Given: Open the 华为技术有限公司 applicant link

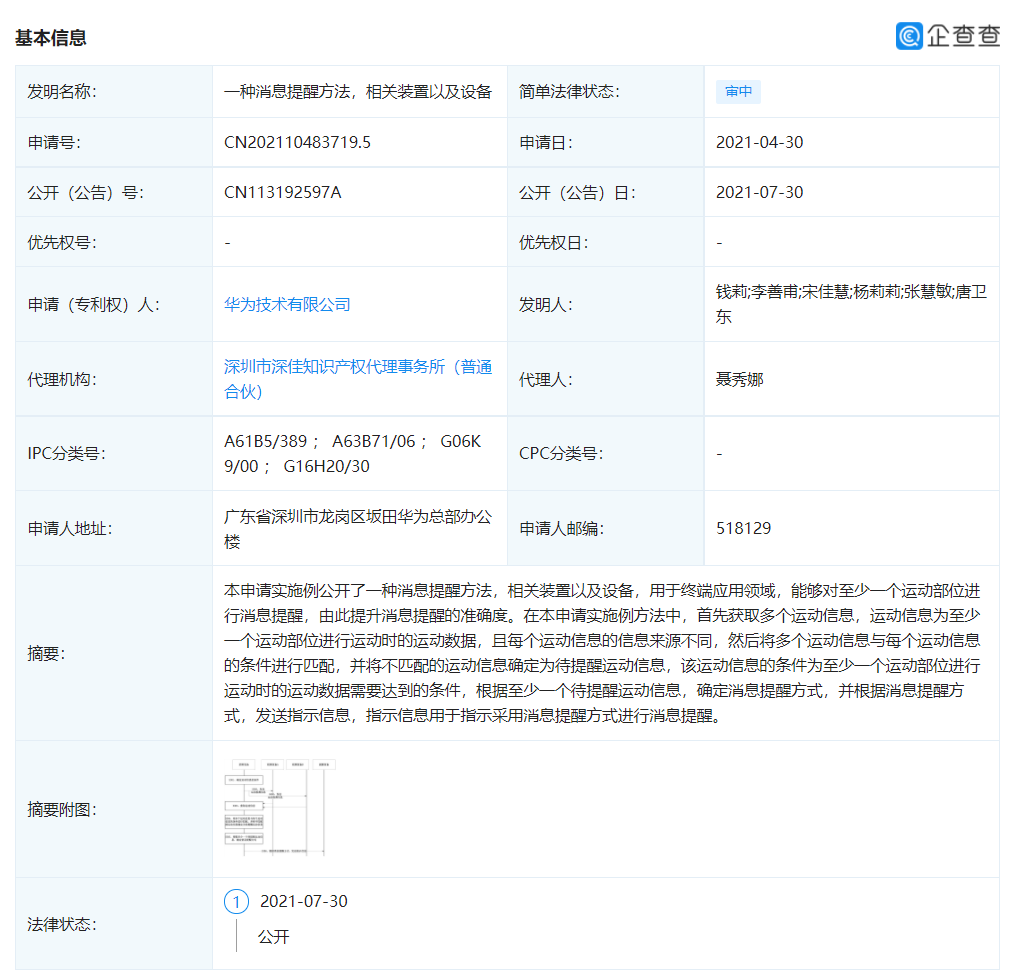Looking at the screenshot, I should tap(287, 304).
